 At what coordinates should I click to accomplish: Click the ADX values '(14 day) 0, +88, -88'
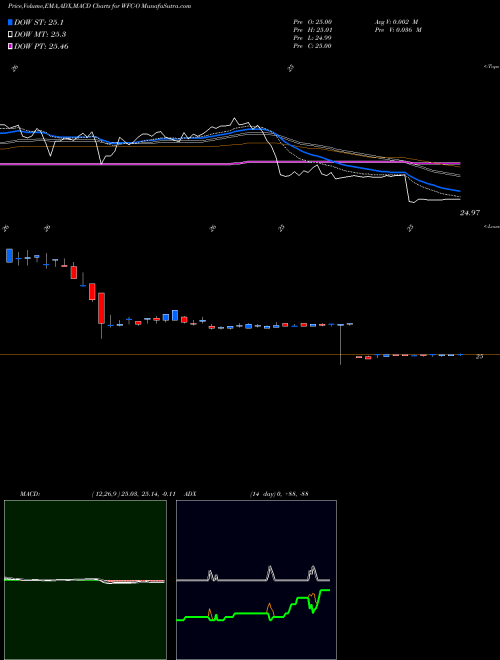[x=279, y=494]
